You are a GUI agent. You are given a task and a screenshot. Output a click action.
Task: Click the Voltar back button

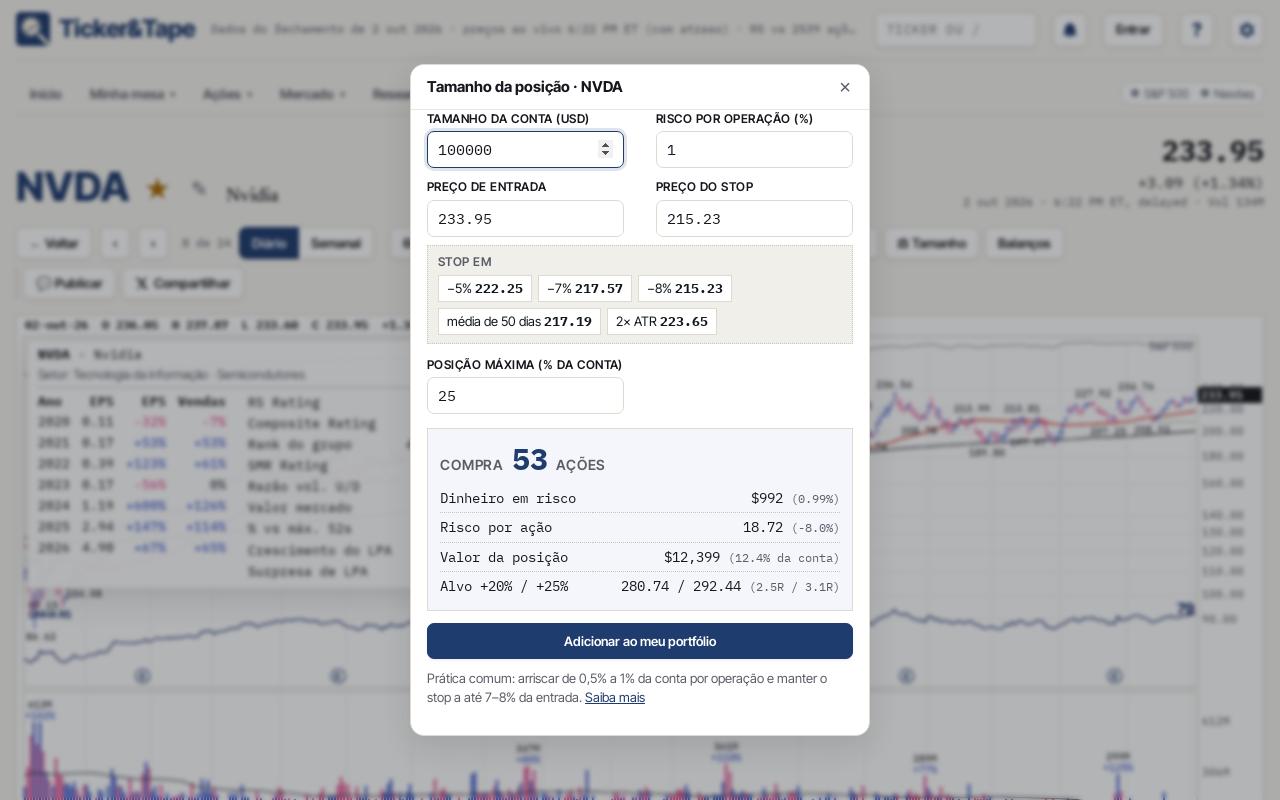coord(54,243)
